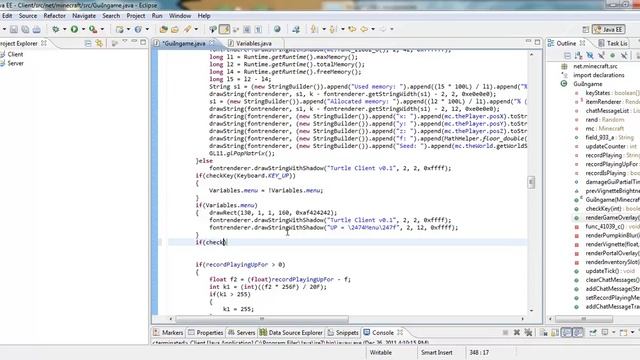Open the Help menu
This screenshot has height=360, width=640.
point(204,16)
